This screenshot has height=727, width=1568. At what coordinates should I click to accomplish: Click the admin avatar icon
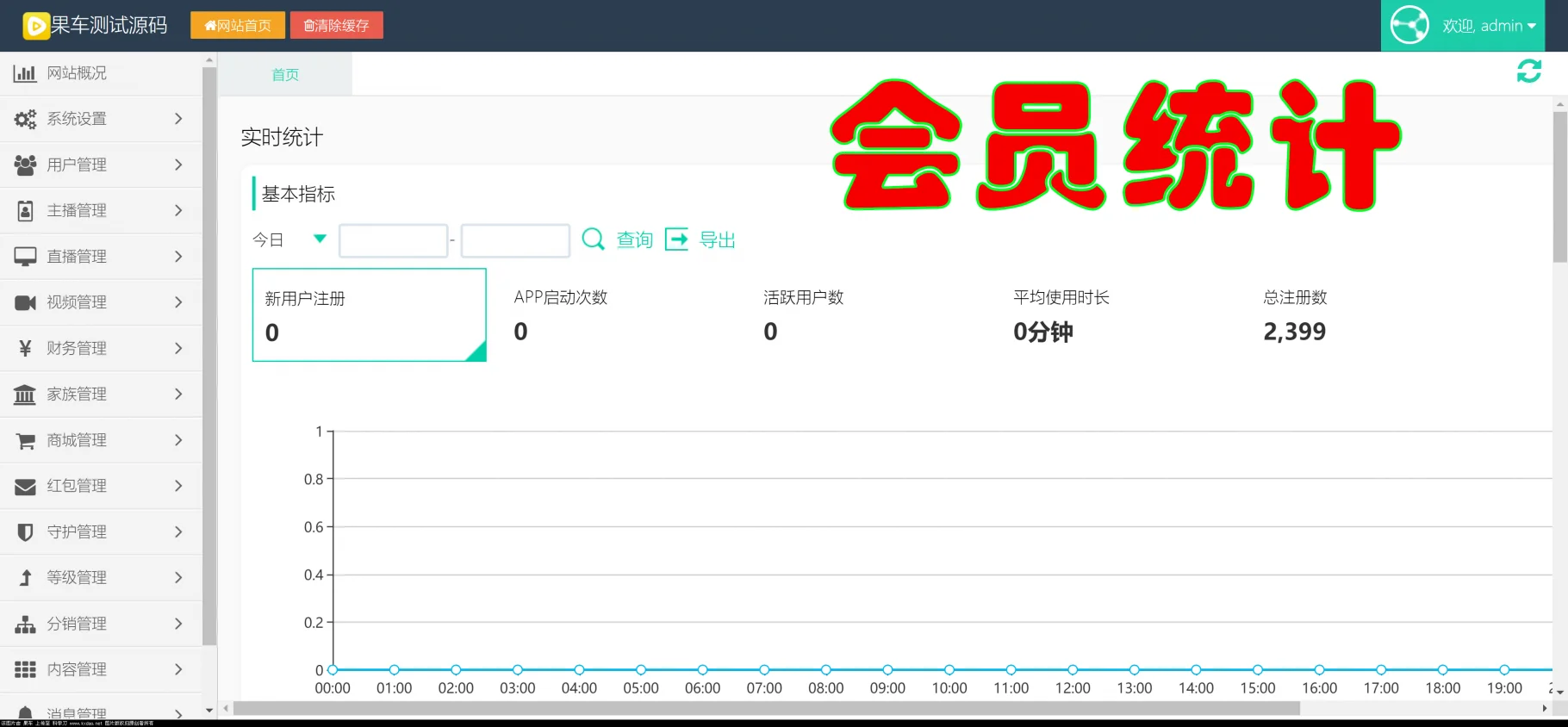(1409, 25)
